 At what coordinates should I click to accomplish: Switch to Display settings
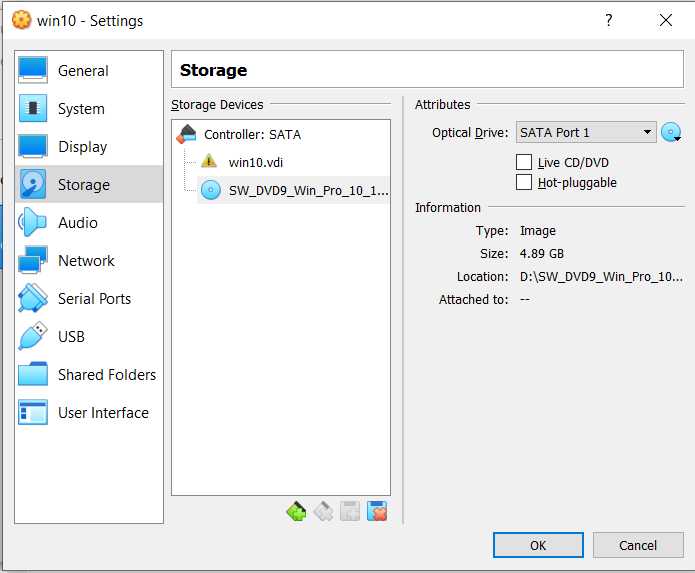click(89, 147)
